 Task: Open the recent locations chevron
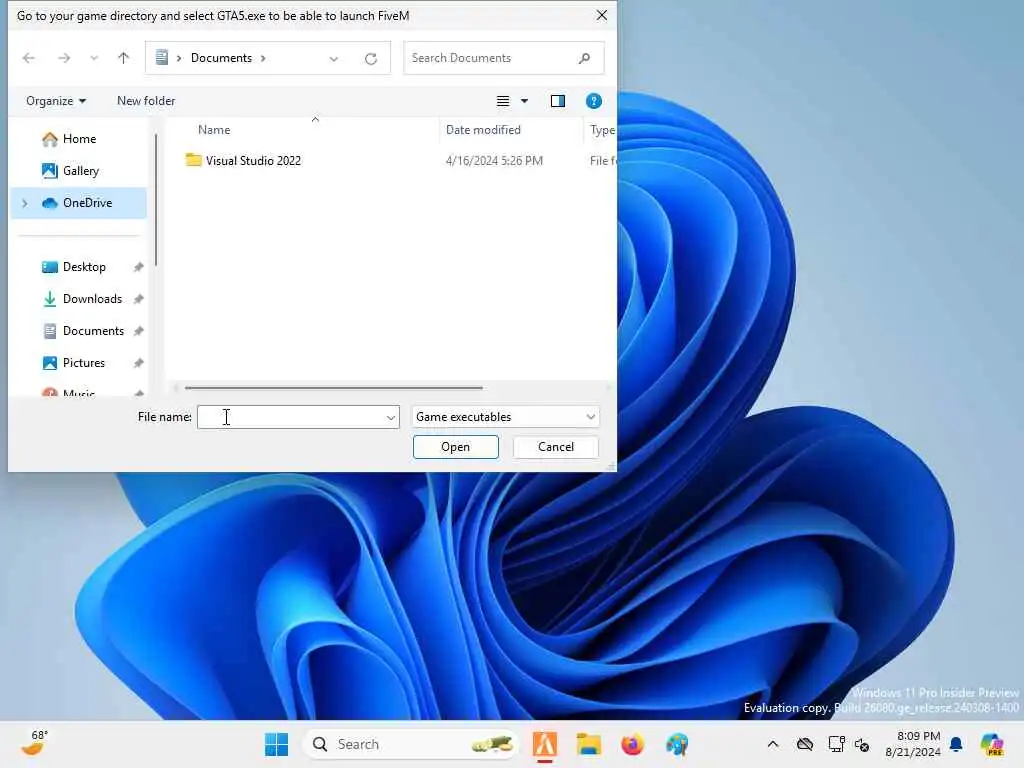tap(94, 58)
